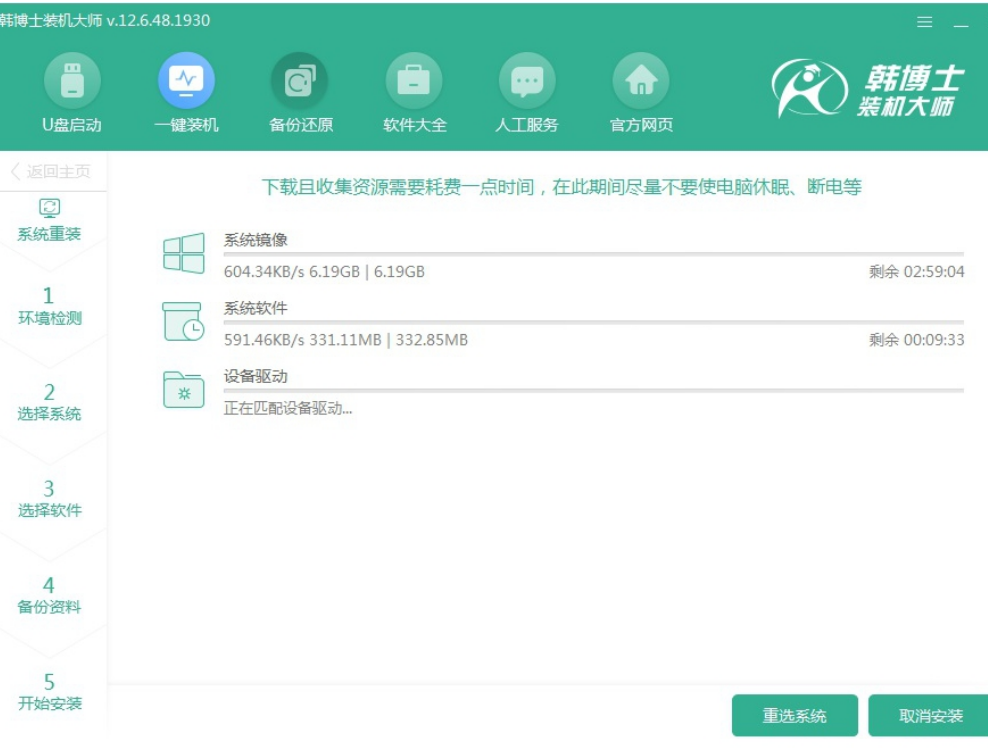
Task: Select the 一键装机 one-click install icon
Action: (186, 82)
